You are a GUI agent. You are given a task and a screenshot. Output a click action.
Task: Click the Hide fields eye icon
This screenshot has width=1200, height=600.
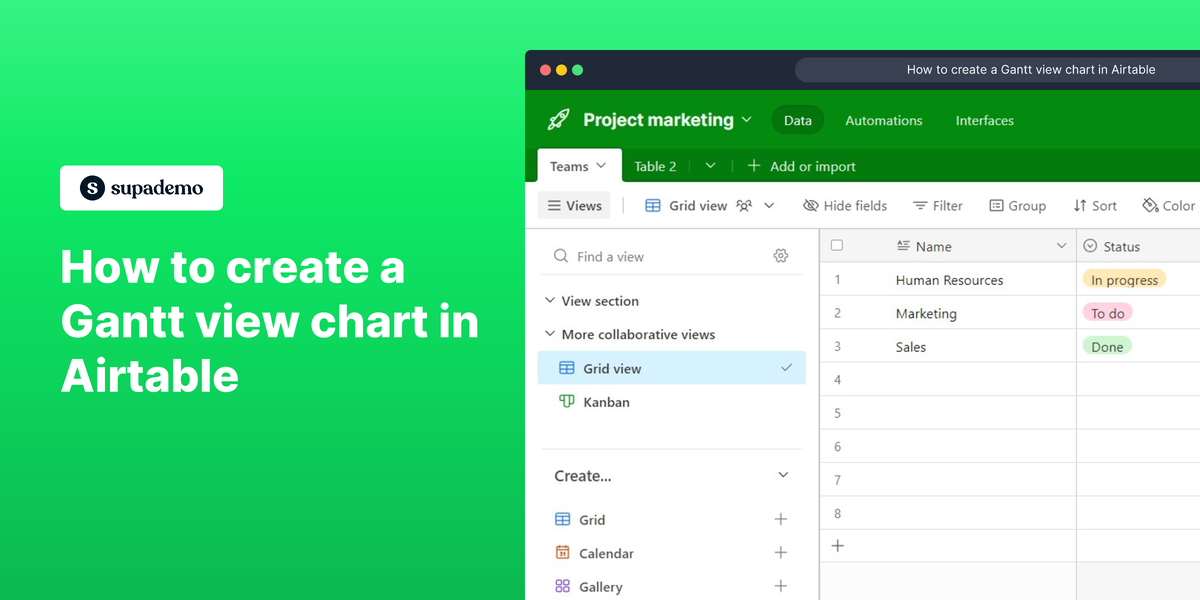(811, 205)
